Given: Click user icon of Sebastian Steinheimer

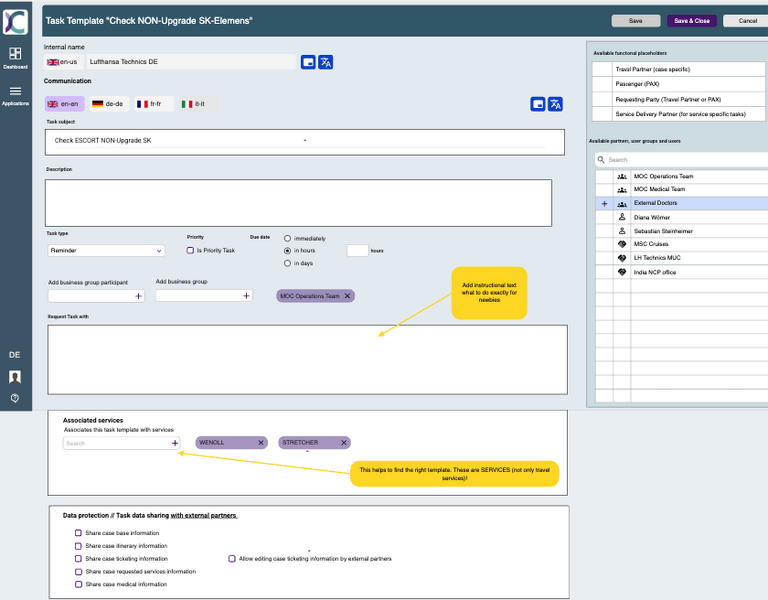Looking at the screenshot, I should [x=622, y=230].
